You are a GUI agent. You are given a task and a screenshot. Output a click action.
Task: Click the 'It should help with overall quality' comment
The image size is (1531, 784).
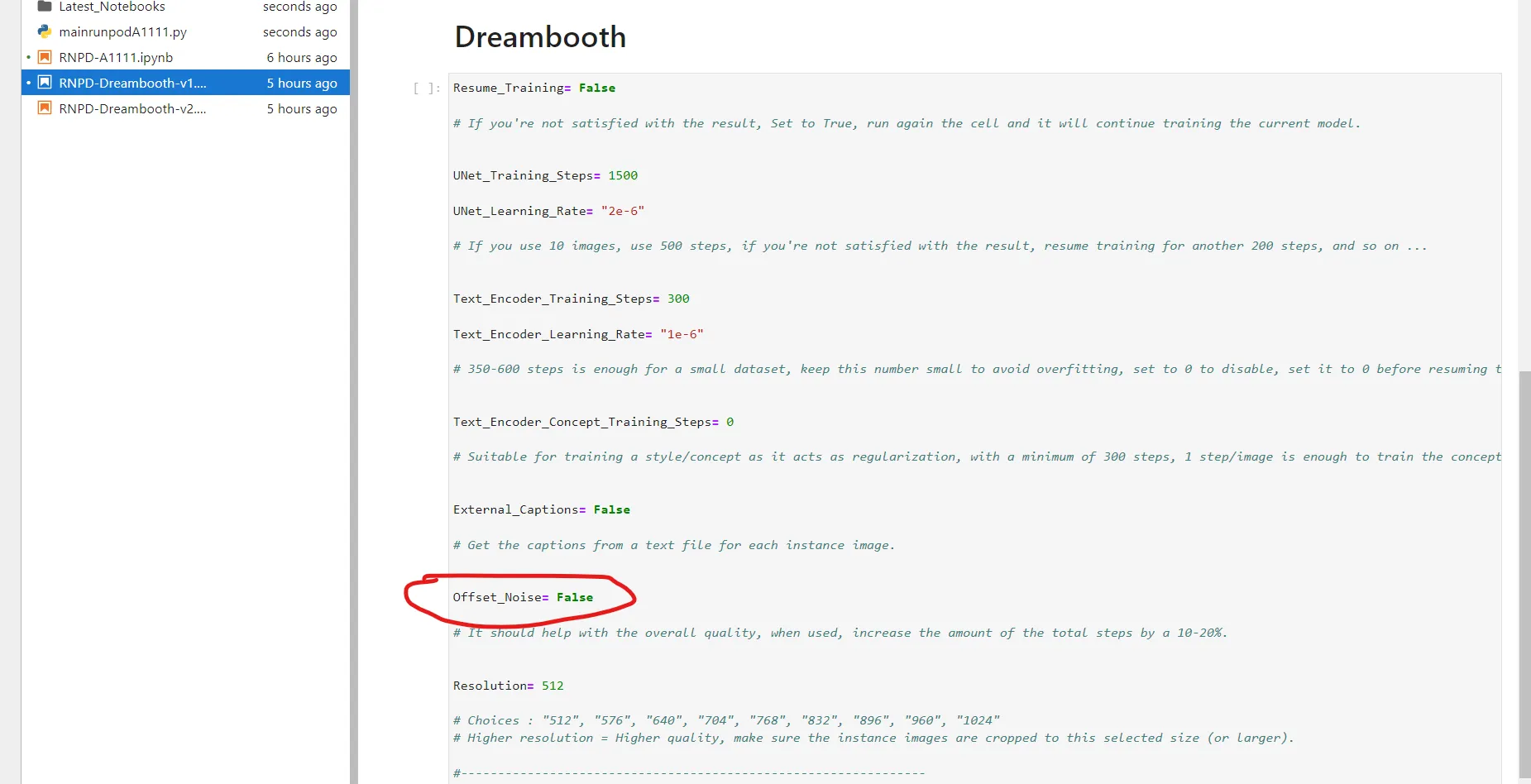(840, 633)
